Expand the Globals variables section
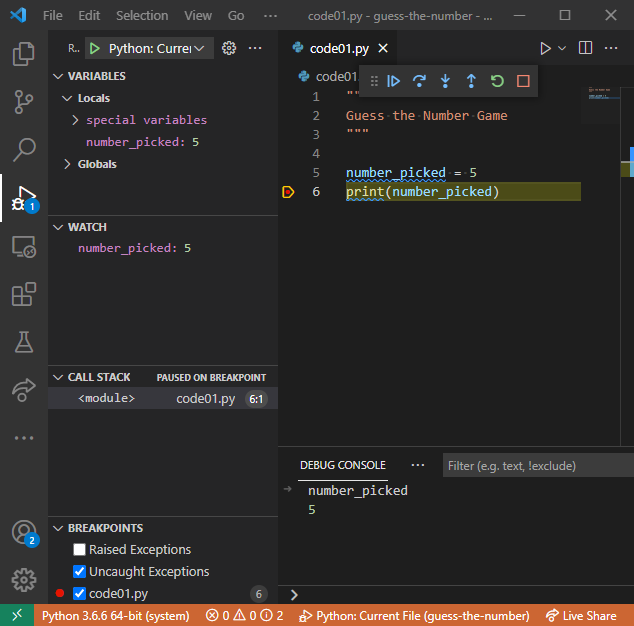Image resolution: width=634 pixels, height=626 pixels. tap(67, 164)
